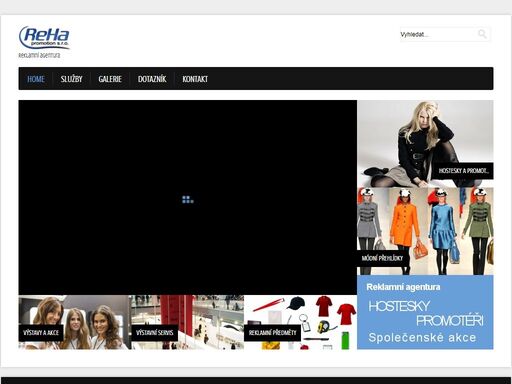Click the three smiling hostesses photo
The image size is (512, 384).
tap(75, 322)
